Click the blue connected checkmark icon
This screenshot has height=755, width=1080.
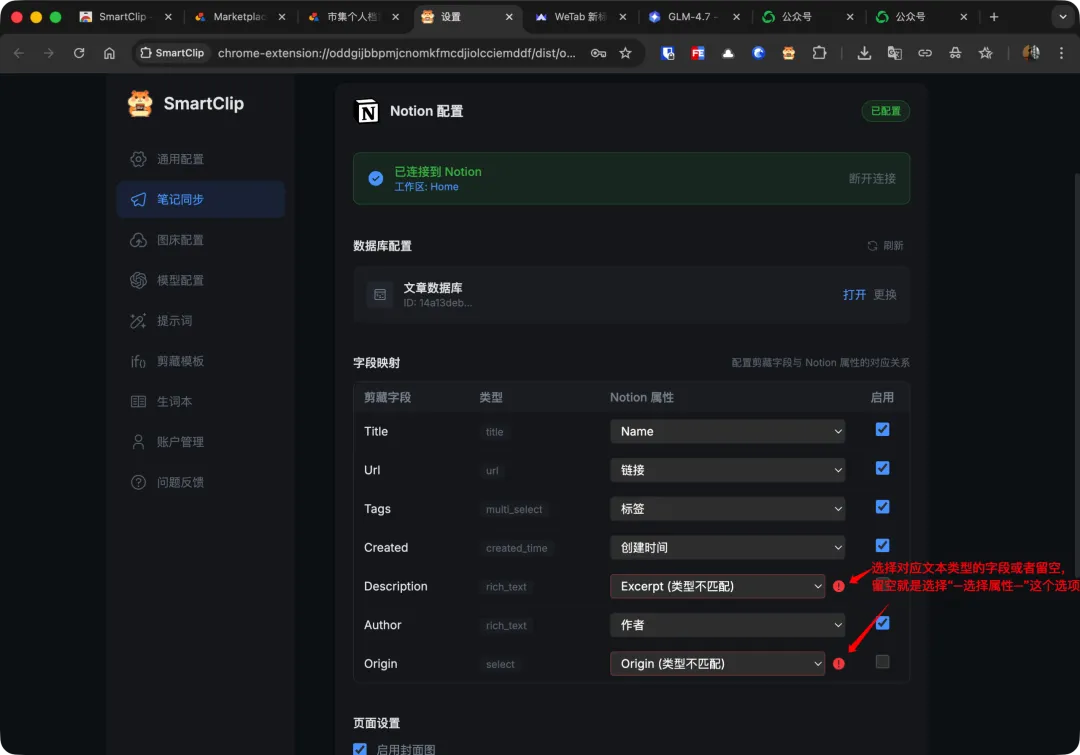[375, 178]
